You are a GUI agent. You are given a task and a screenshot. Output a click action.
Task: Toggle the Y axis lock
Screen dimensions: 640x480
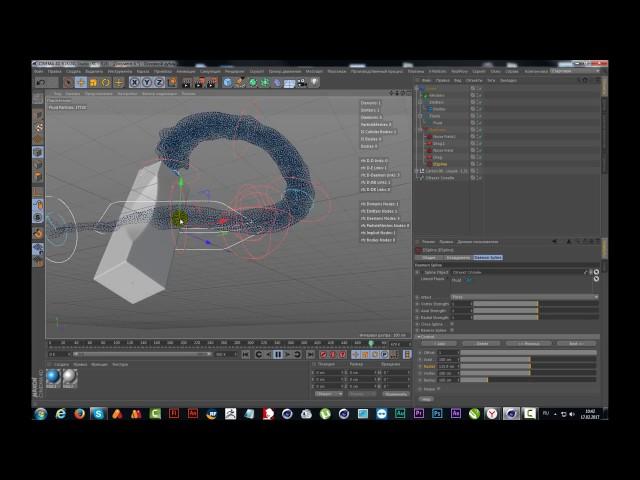coord(147,83)
